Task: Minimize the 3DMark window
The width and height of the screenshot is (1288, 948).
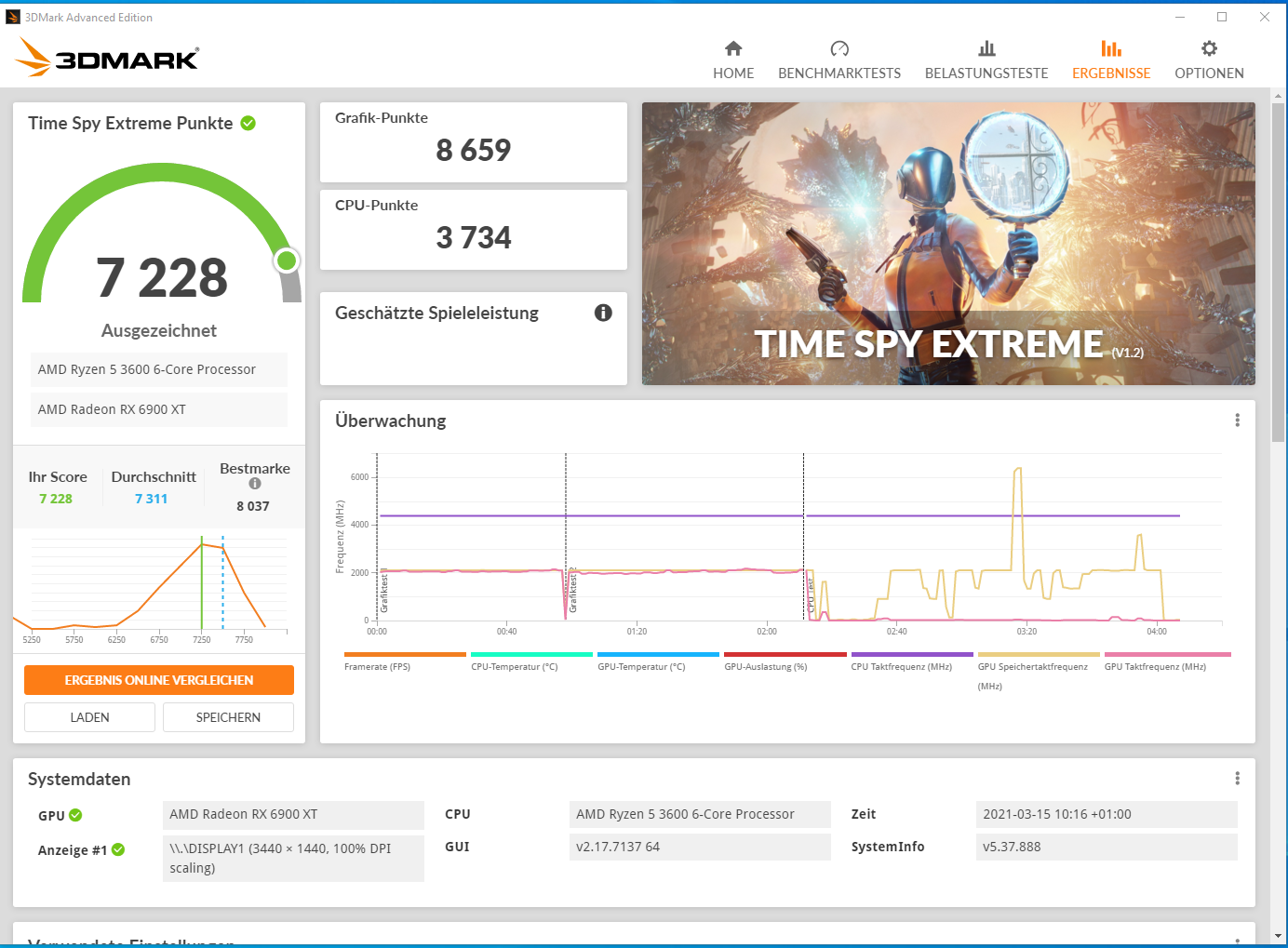Action: tap(1180, 17)
